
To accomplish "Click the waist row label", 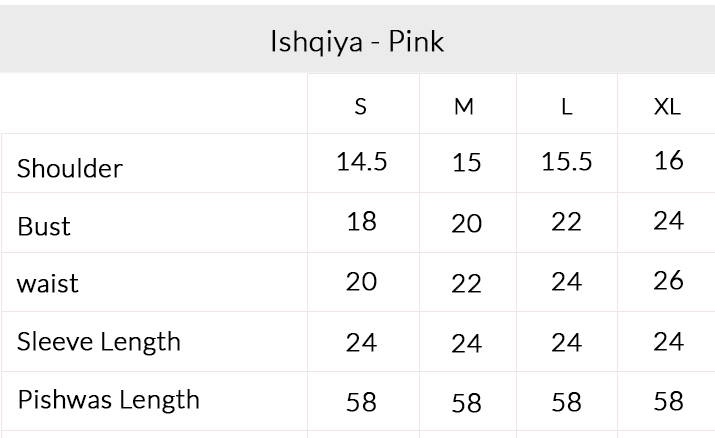I will [x=47, y=284].
